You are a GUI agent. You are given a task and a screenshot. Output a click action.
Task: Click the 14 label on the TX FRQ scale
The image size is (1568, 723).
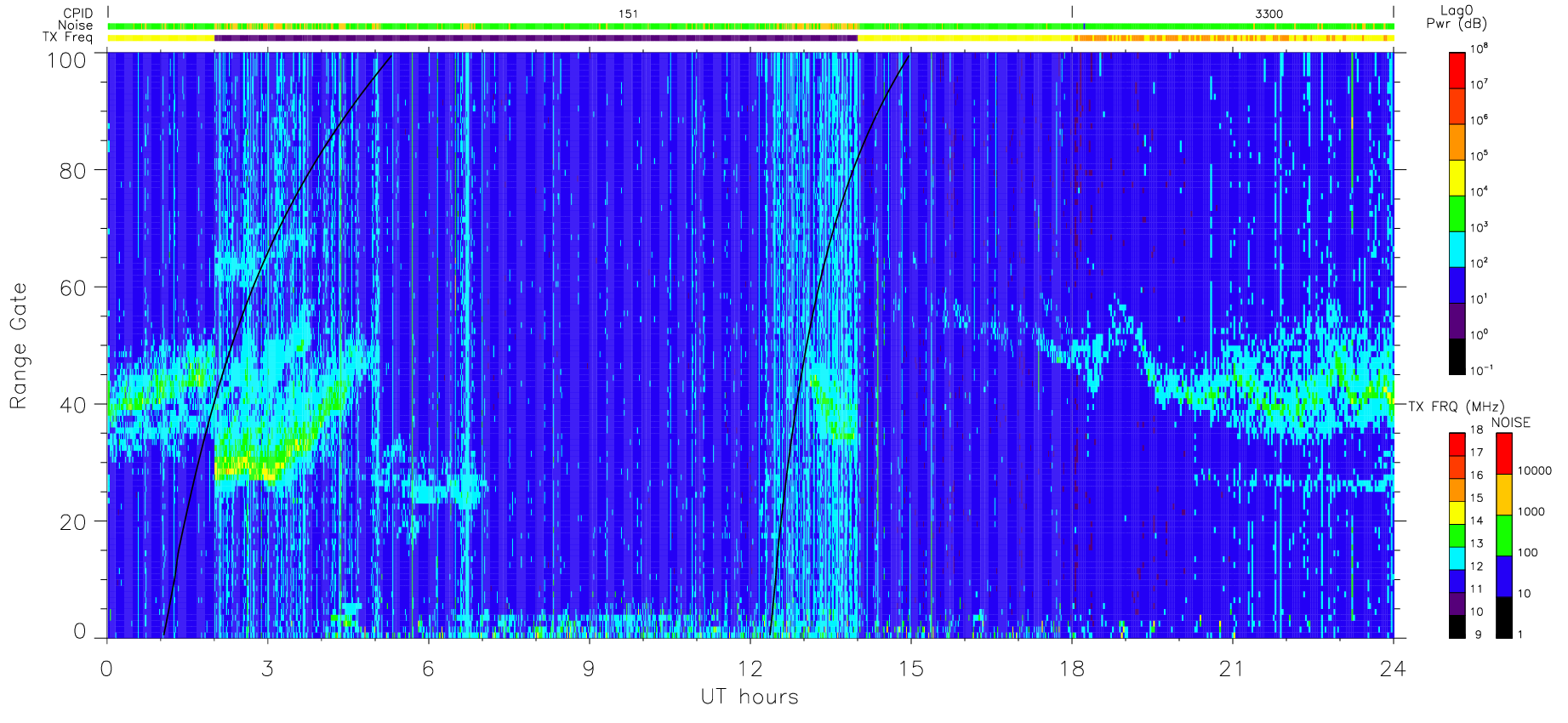pyautogui.click(x=1476, y=521)
